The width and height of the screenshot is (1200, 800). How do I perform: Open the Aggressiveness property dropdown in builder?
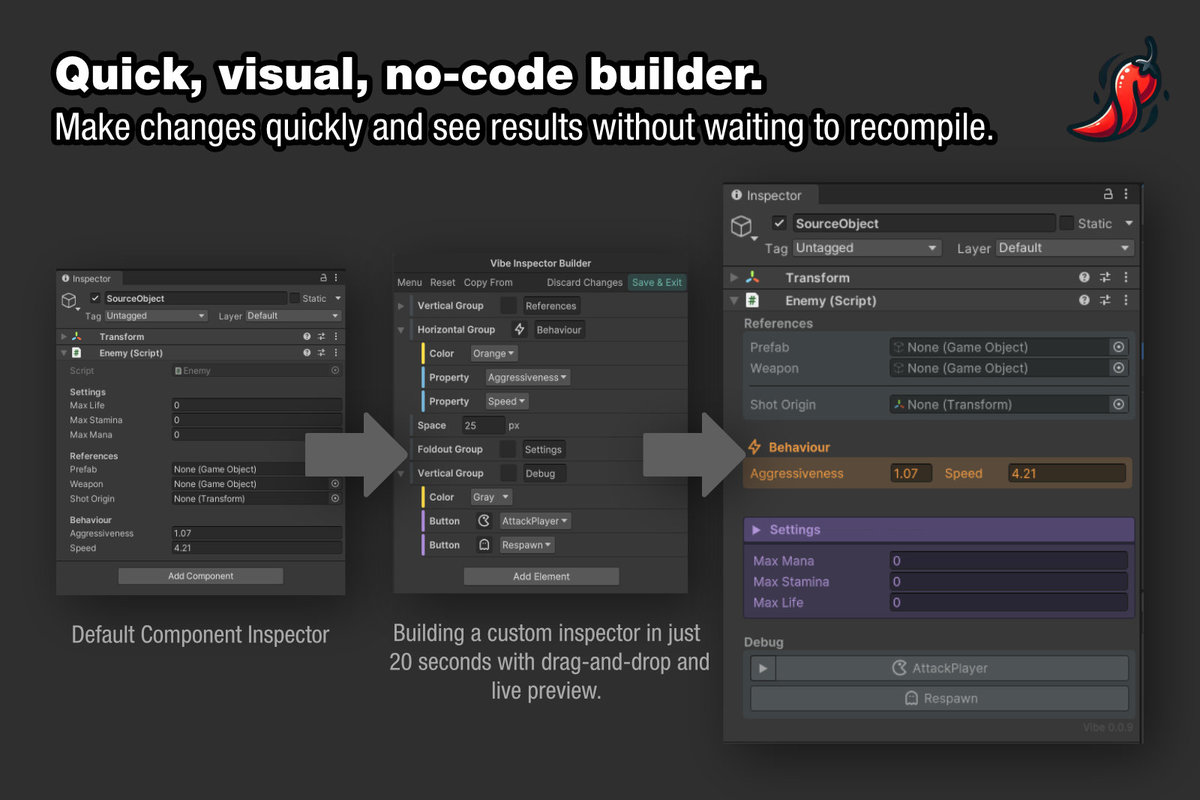point(528,378)
